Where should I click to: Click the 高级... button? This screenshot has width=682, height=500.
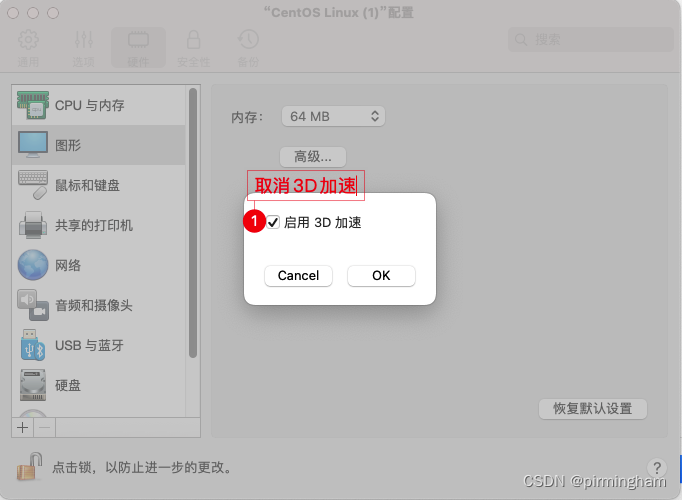coord(313,157)
